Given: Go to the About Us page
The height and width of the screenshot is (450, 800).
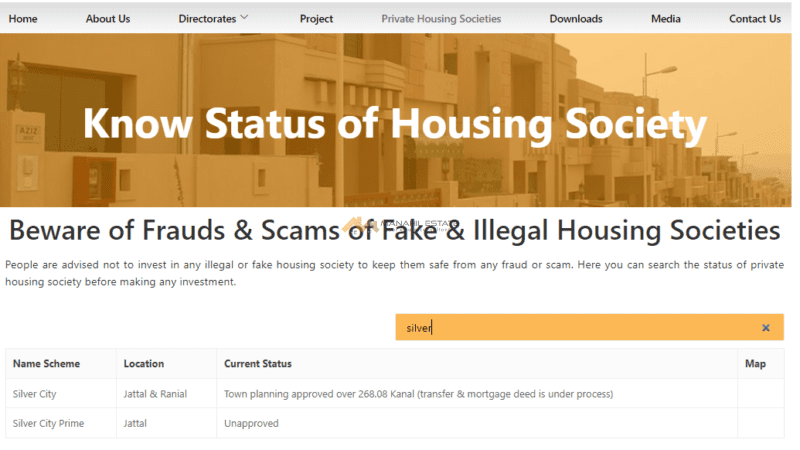Looking at the screenshot, I should (108, 19).
